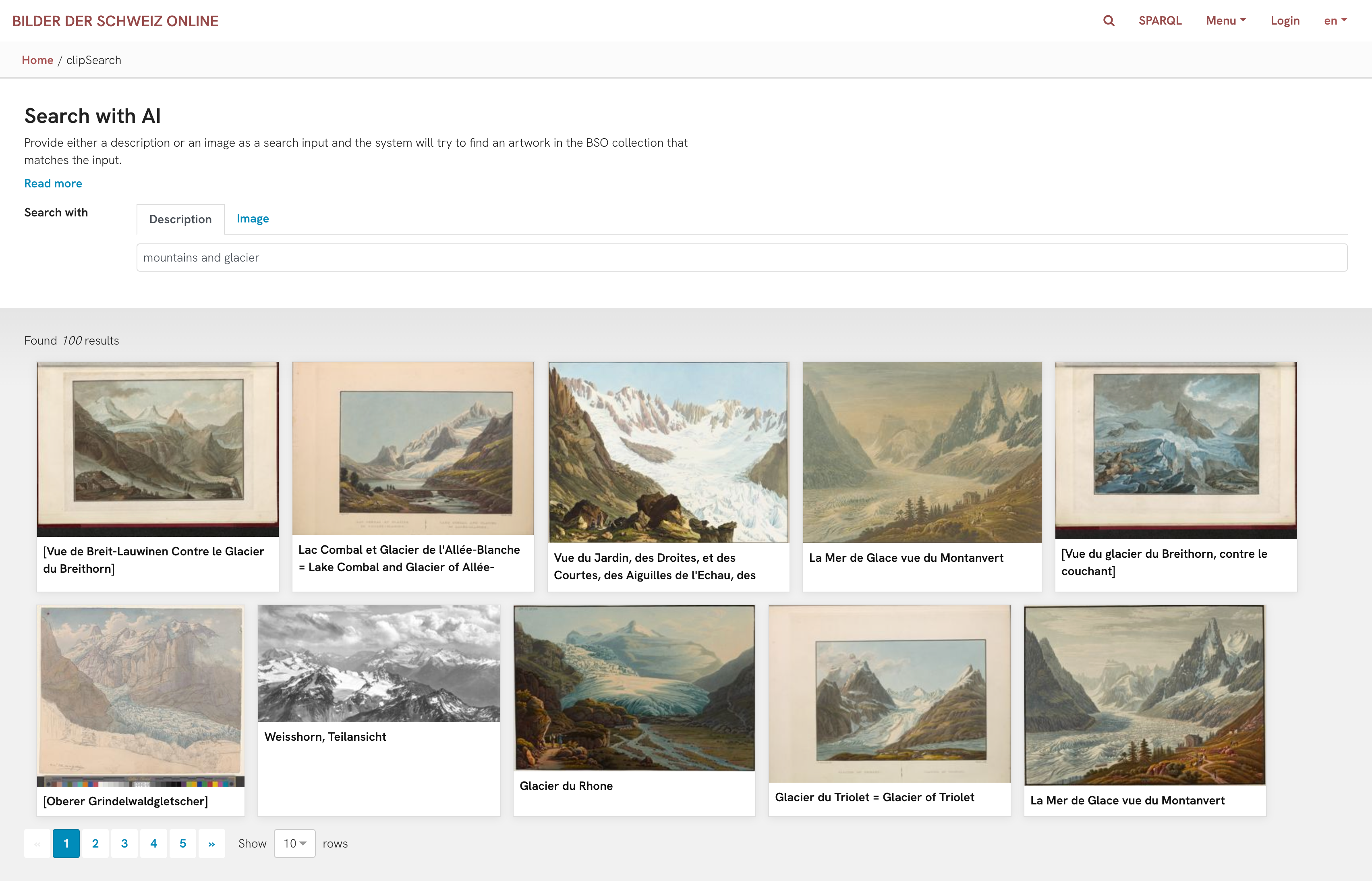Screen dimensions: 1372x881
Task: Open Glacier du Triolet thumbnail
Action: 889,694
